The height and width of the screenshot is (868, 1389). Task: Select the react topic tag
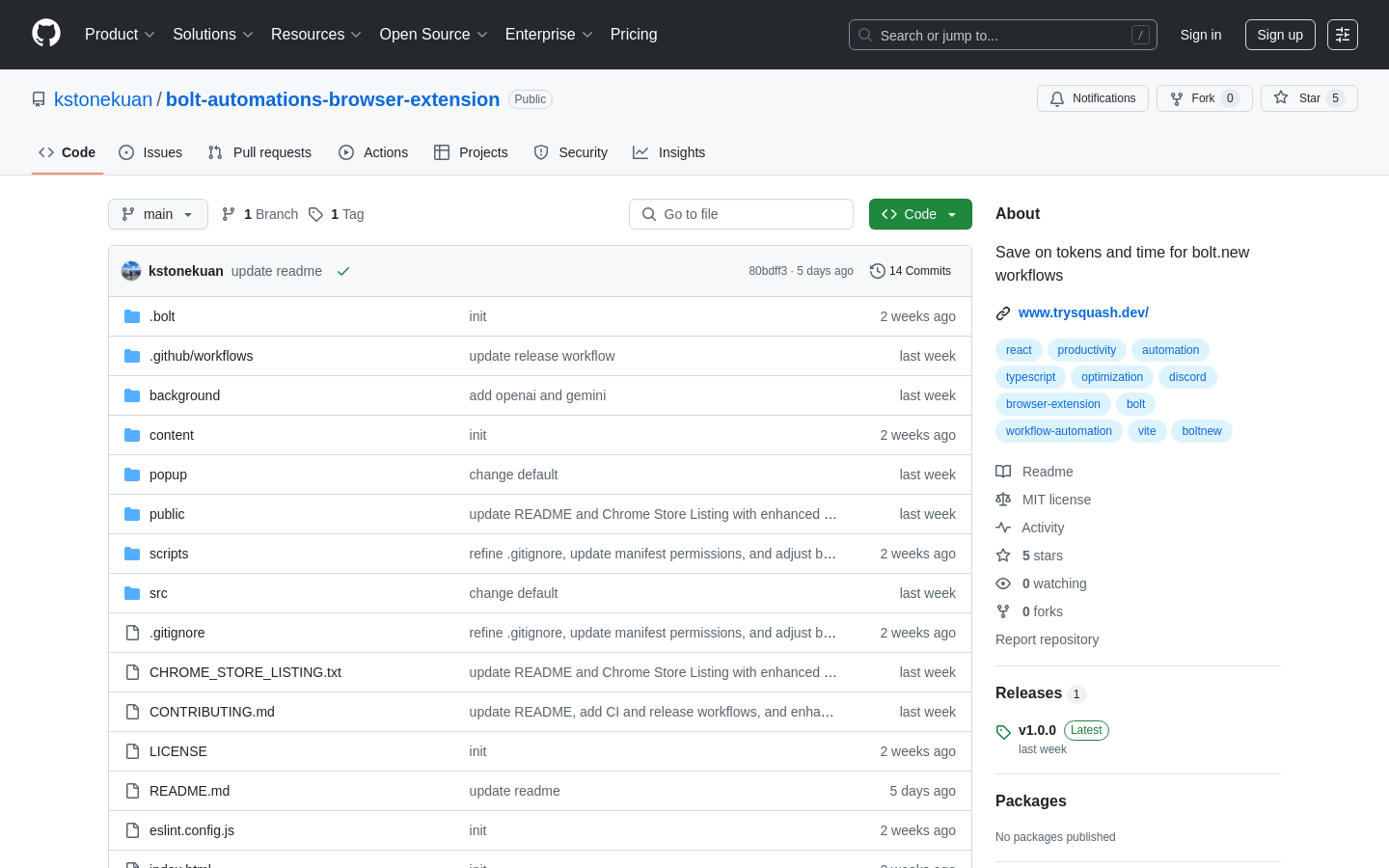(x=1019, y=350)
